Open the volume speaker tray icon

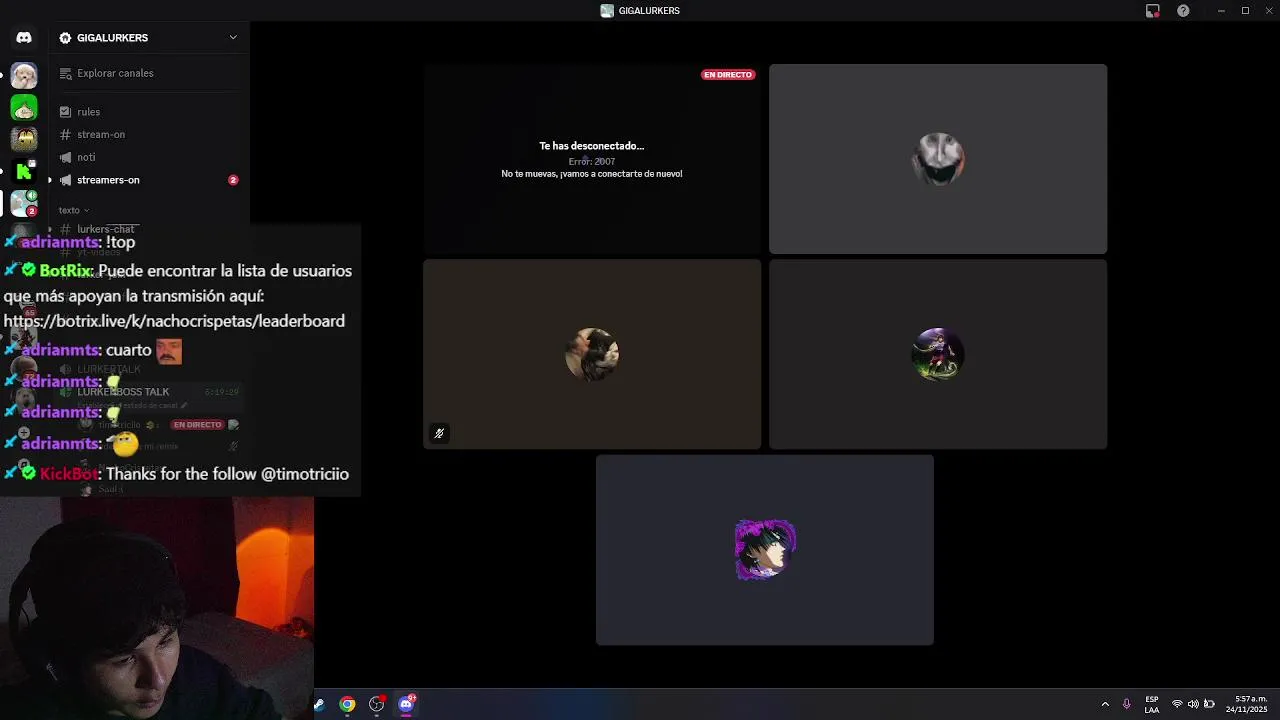1193,704
